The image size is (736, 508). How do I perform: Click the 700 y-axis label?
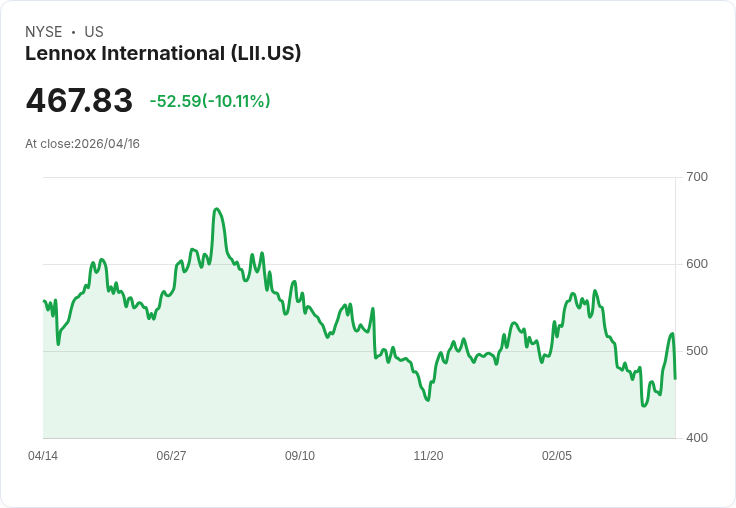(x=696, y=177)
